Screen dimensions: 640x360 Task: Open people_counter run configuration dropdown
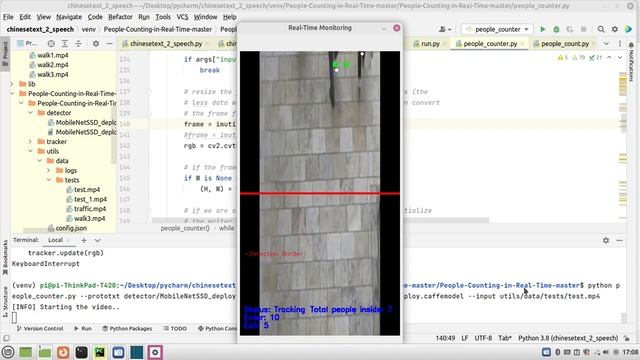pyautogui.click(x=497, y=29)
